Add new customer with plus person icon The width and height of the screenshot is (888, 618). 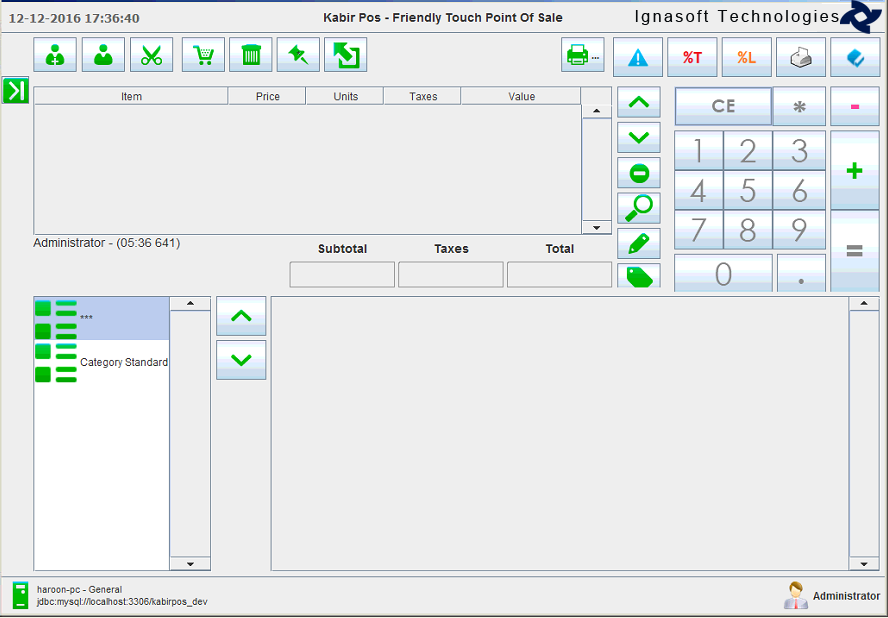click(x=55, y=55)
